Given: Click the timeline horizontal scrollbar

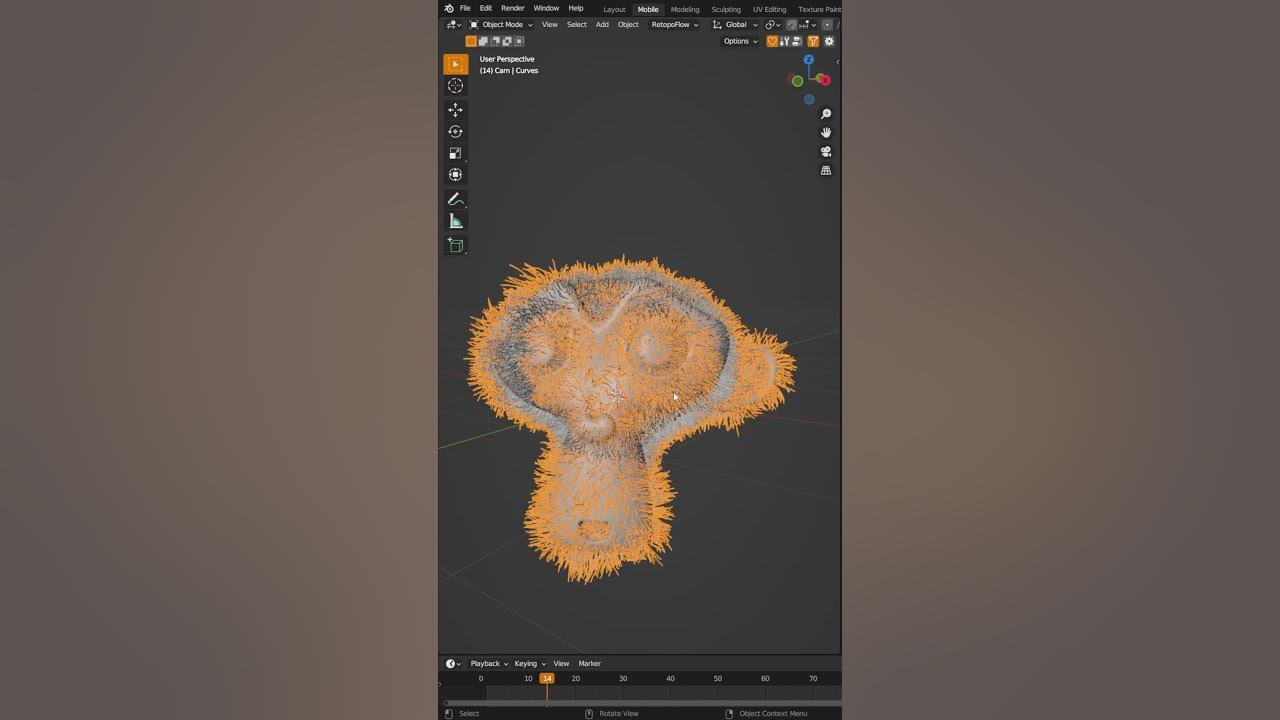Looking at the screenshot, I should [640, 702].
